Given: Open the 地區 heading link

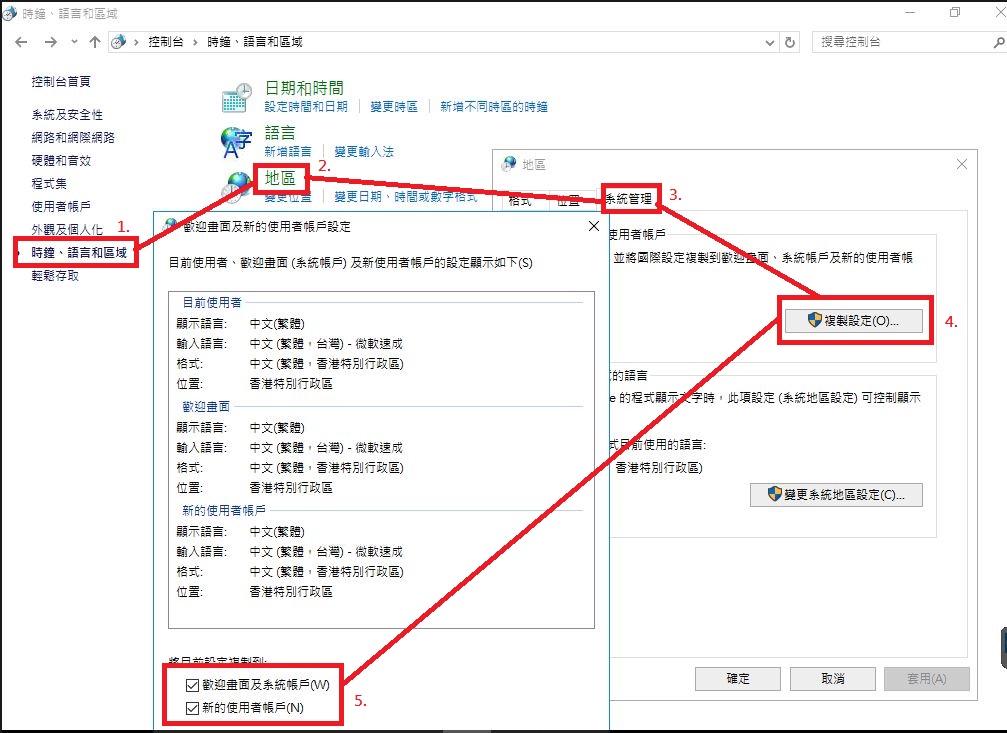Looking at the screenshot, I should [280, 178].
